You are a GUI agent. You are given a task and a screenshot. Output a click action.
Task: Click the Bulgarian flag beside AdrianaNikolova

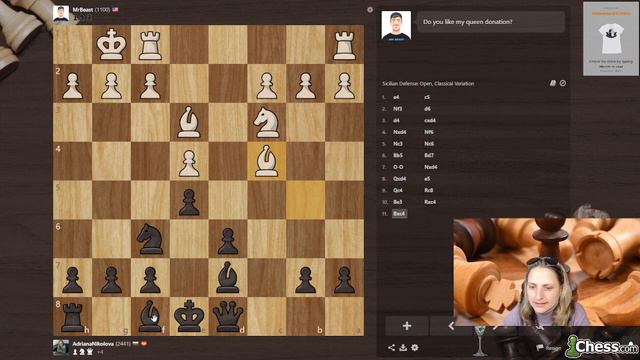136,344
